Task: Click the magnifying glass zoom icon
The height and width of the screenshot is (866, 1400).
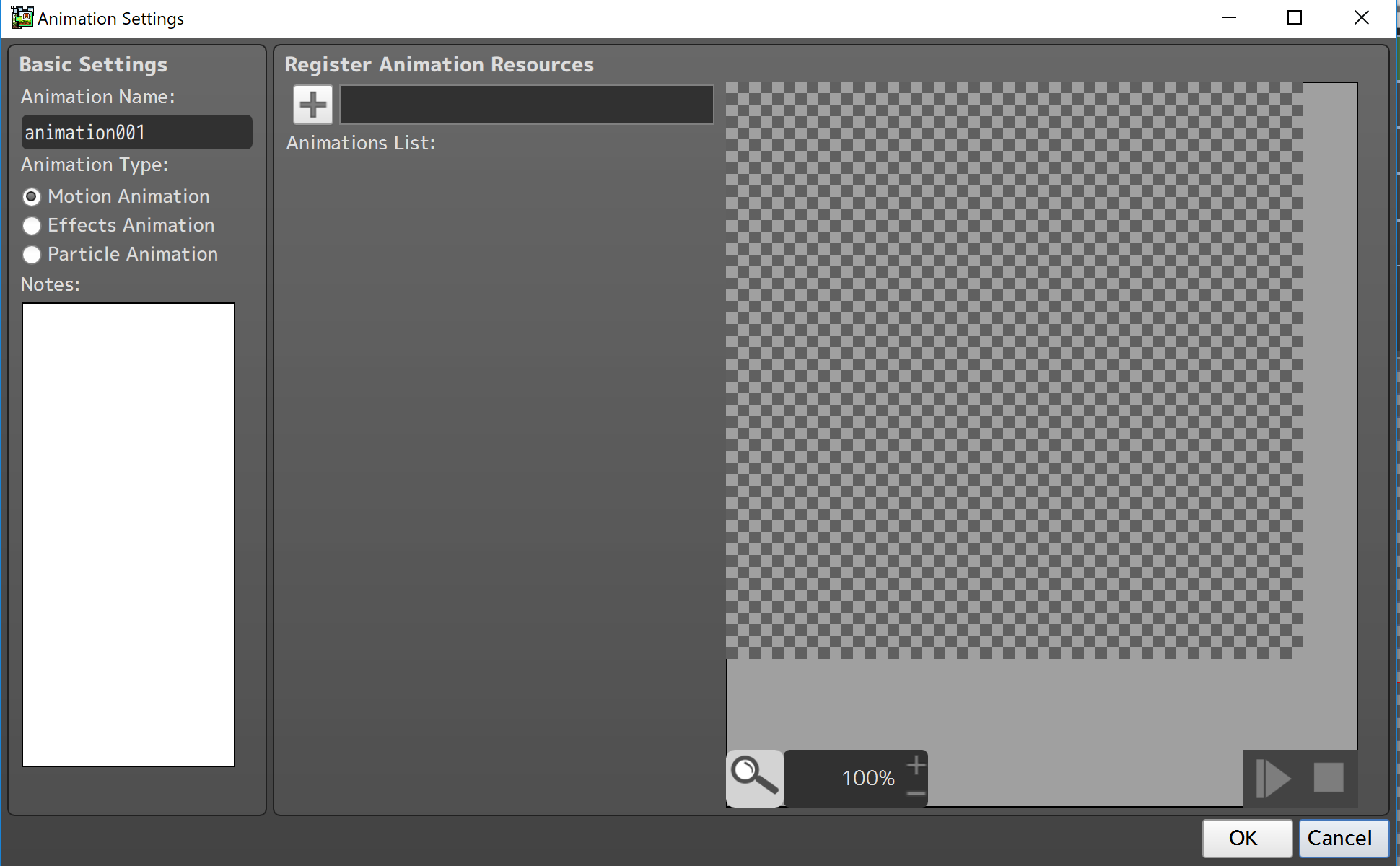Action: pyautogui.click(x=754, y=778)
